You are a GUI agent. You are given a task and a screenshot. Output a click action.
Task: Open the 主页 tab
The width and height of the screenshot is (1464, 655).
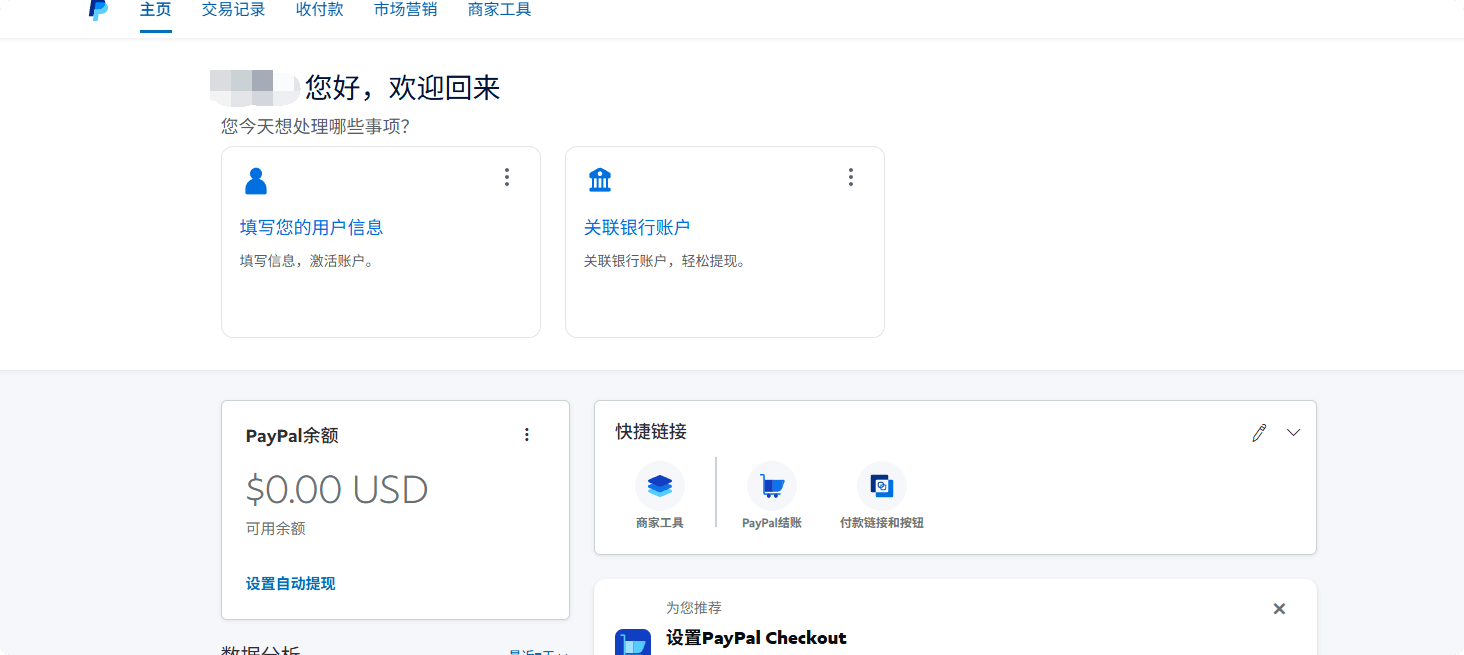pos(156,10)
